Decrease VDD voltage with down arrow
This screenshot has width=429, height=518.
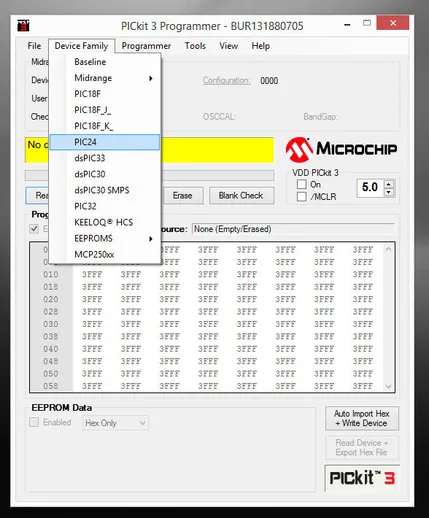(x=388, y=192)
